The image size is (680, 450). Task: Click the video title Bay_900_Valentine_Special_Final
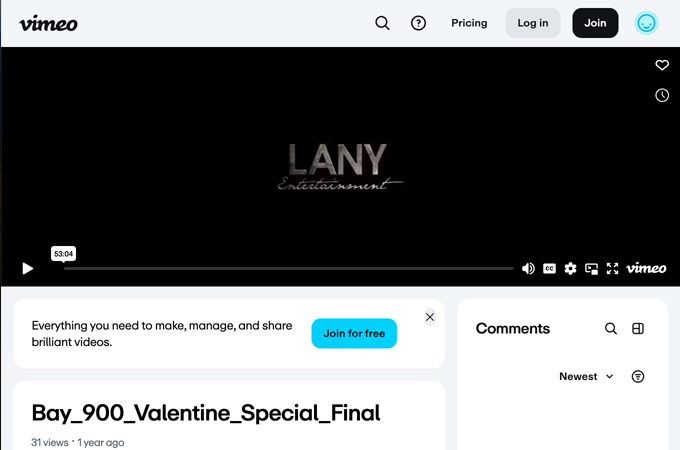coord(206,413)
